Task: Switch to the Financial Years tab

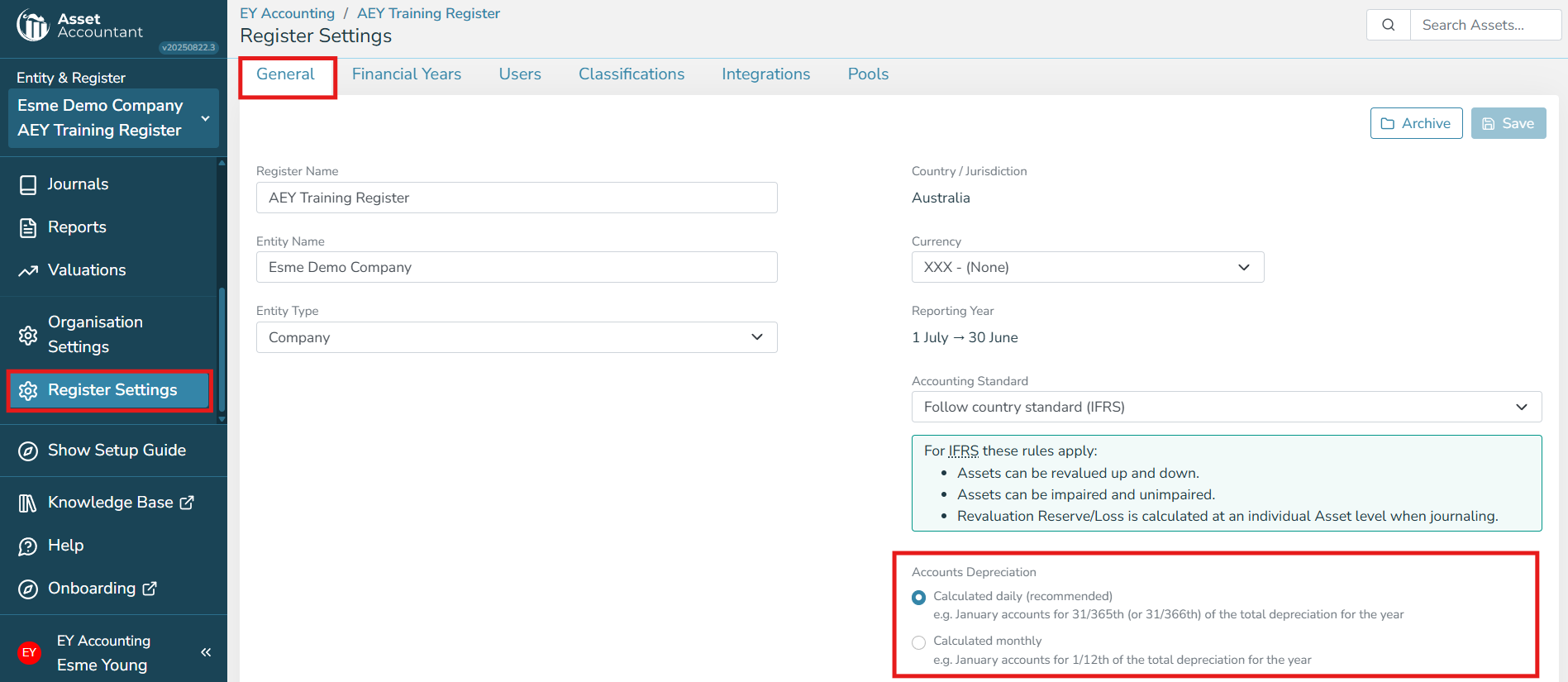Action: [x=407, y=74]
